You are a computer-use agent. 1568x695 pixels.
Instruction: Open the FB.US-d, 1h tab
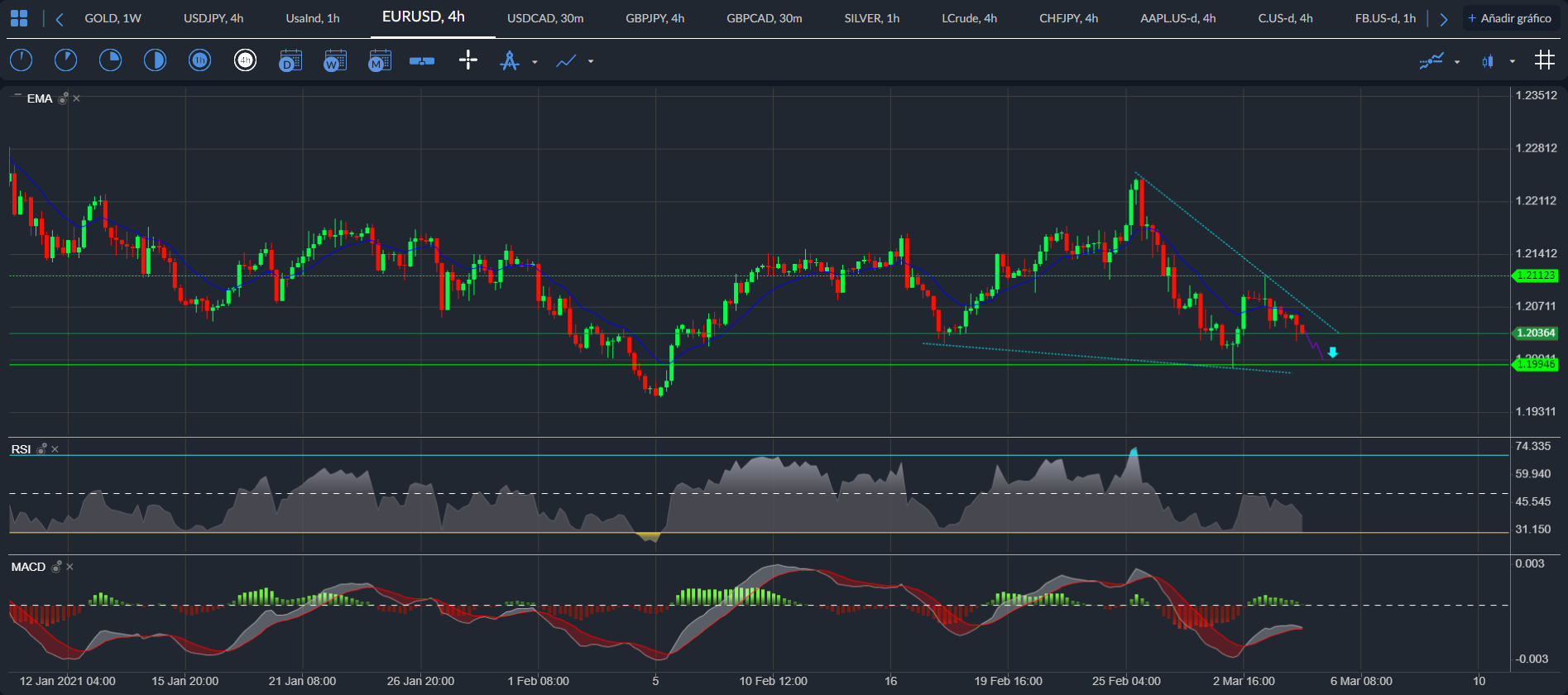pyautogui.click(x=1386, y=18)
